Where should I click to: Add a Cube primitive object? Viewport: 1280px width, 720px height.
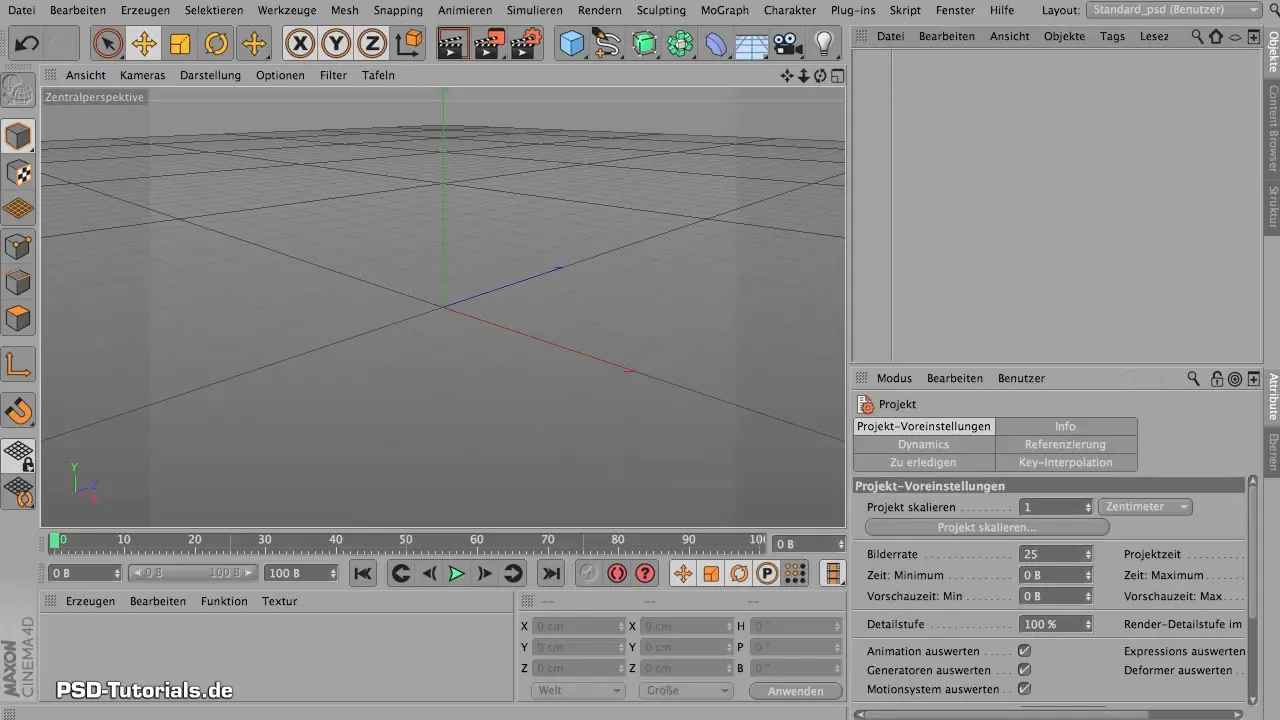tap(571, 44)
